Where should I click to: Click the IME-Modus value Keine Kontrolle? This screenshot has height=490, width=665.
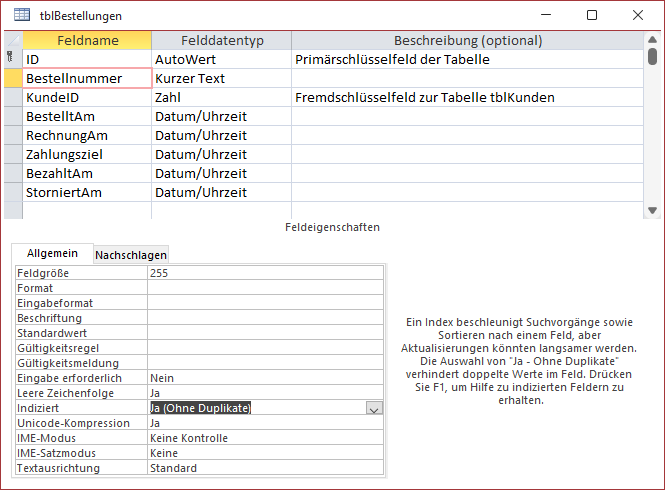coord(265,438)
